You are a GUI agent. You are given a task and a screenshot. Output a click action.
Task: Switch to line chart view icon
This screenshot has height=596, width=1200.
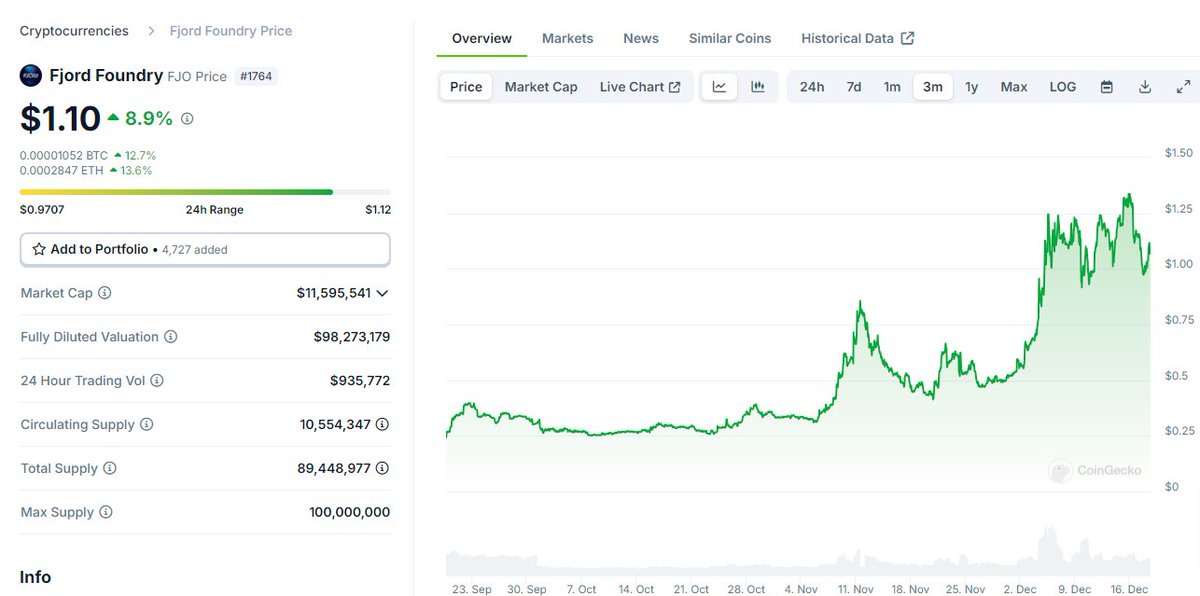coord(719,87)
